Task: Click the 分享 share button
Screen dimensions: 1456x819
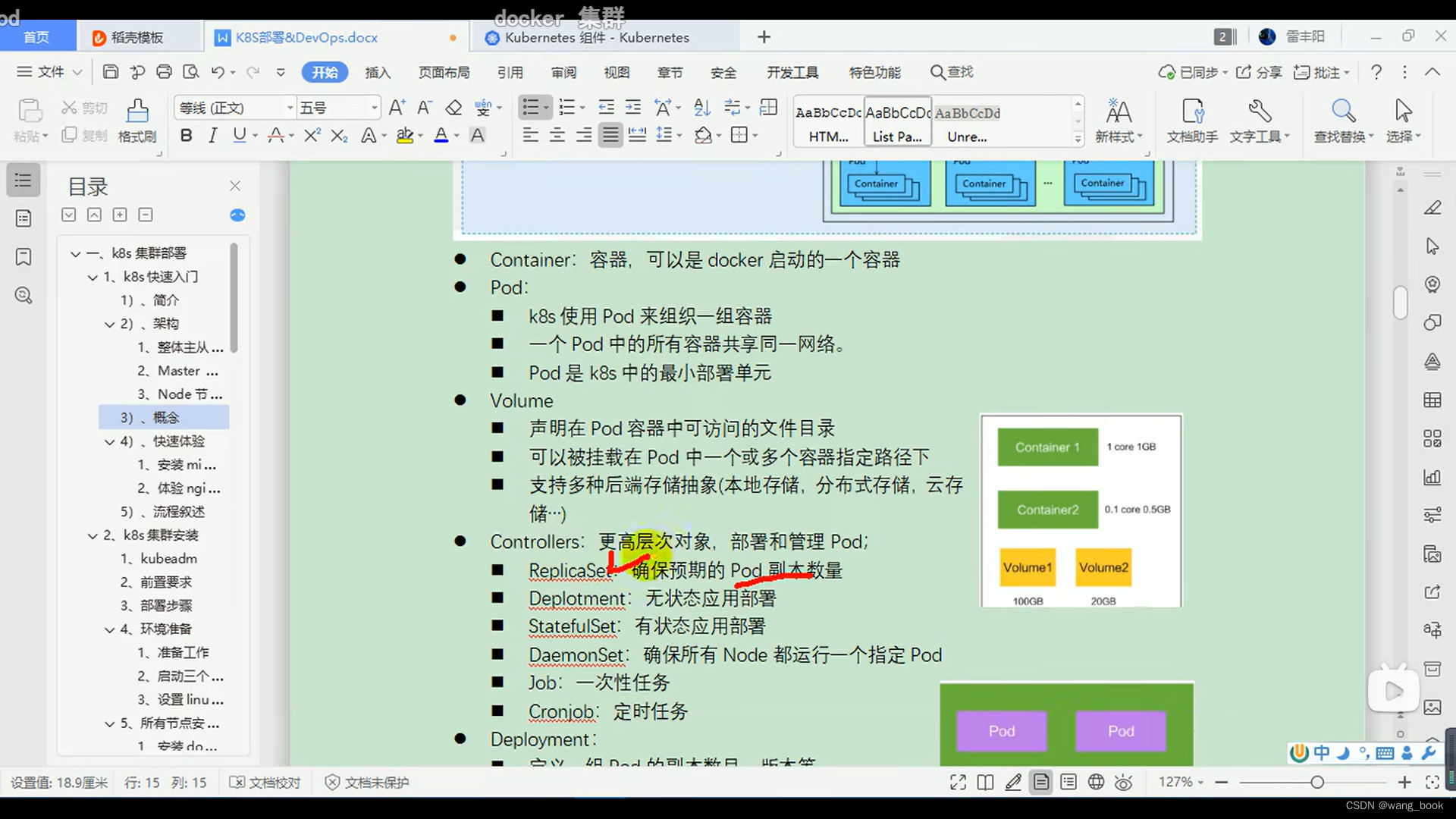Action: coord(1260,72)
